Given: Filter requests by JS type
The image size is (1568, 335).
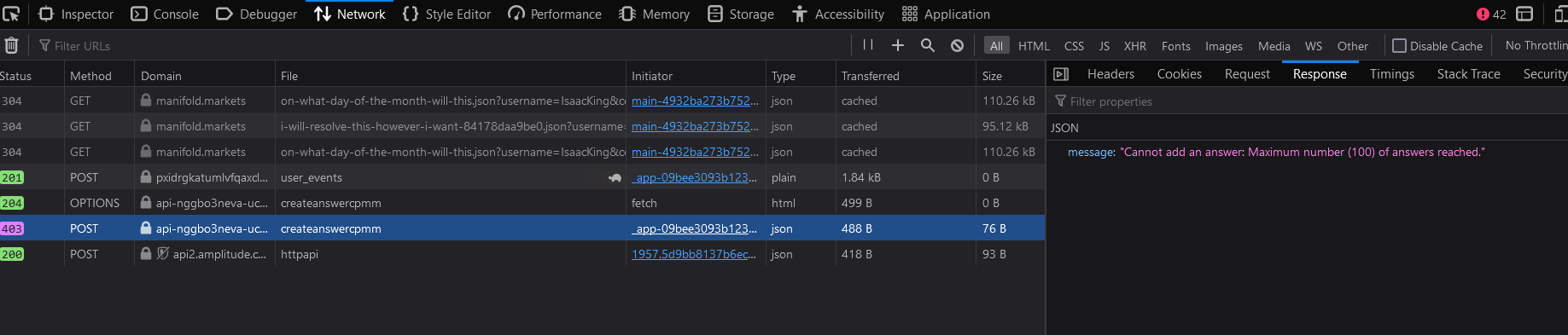Looking at the screenshot, I should point(1105,46).
